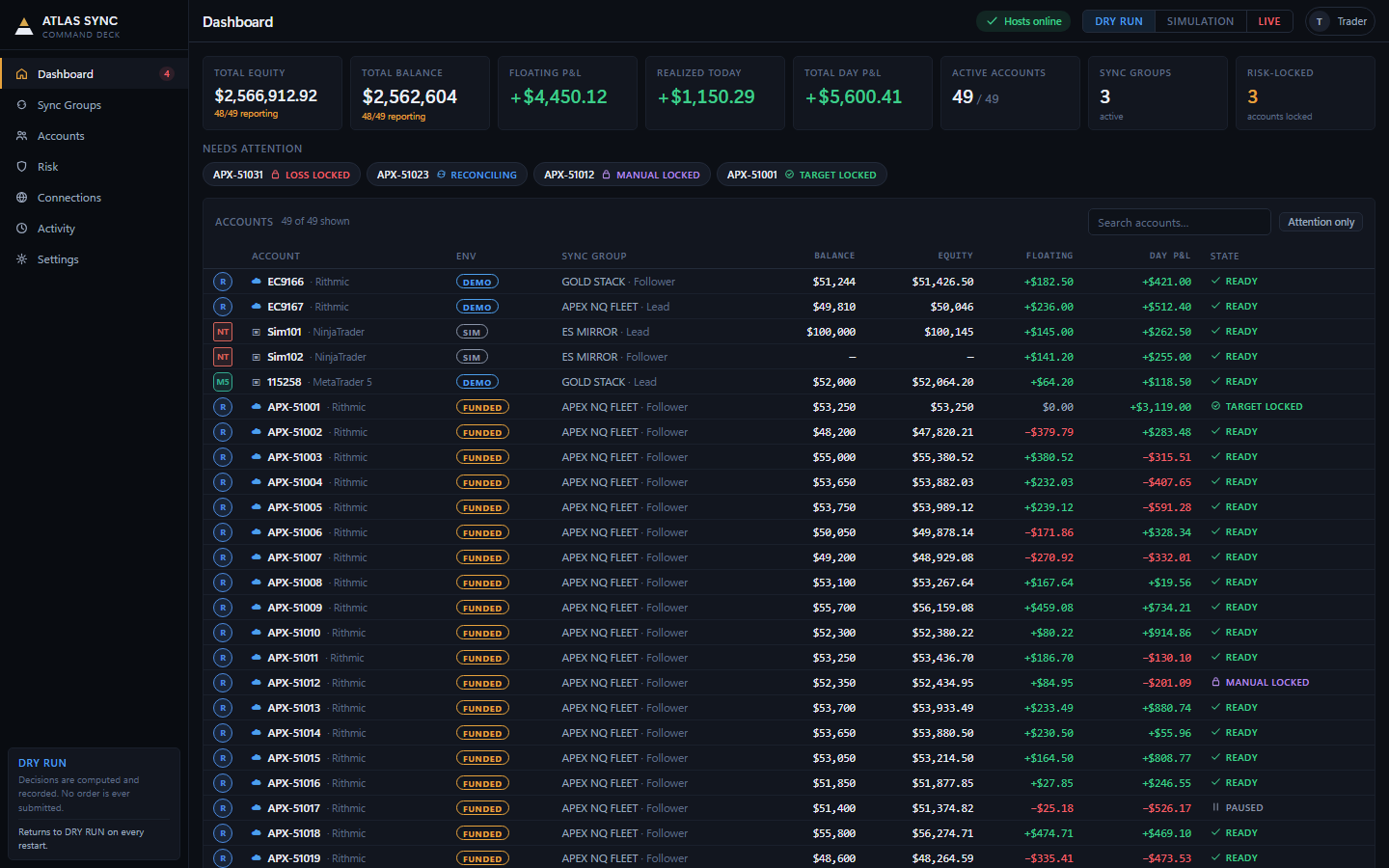Click Target Locked state icon on APX-51001
The image size is (1389, 868).
(x=1215, y=407)
